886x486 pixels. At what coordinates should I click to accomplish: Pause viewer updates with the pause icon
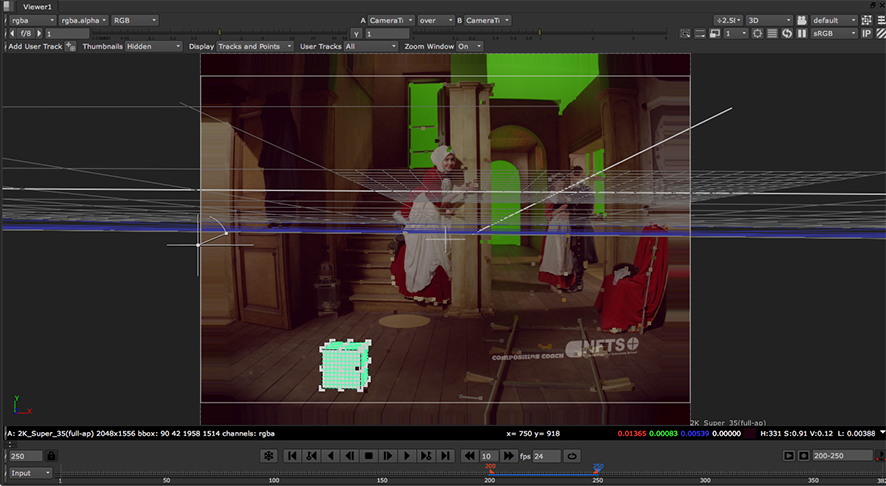(802, 33)
